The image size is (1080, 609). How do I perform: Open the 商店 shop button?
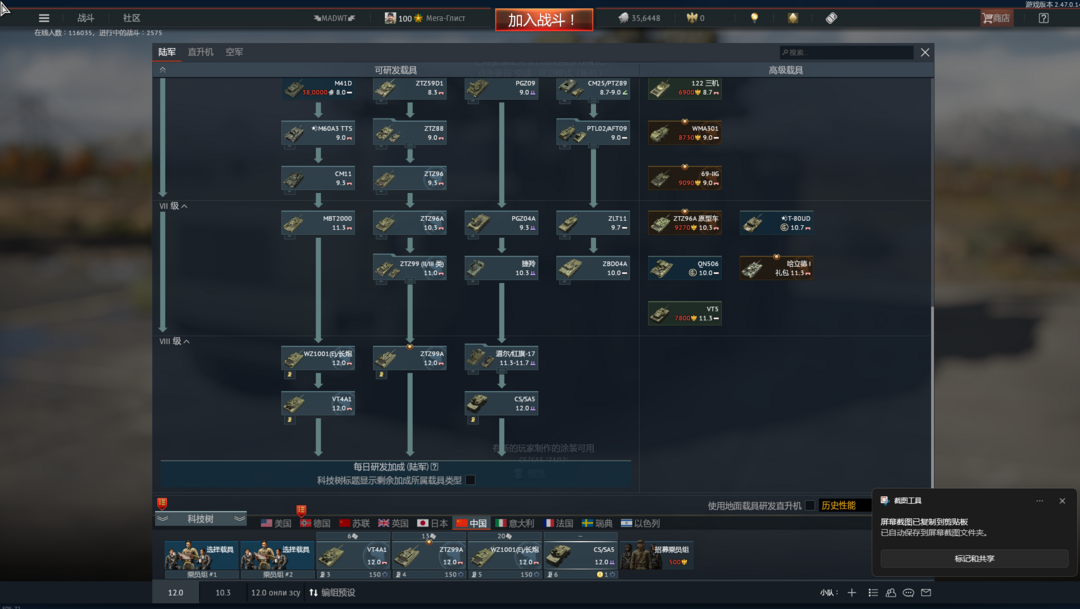point(997,18)
